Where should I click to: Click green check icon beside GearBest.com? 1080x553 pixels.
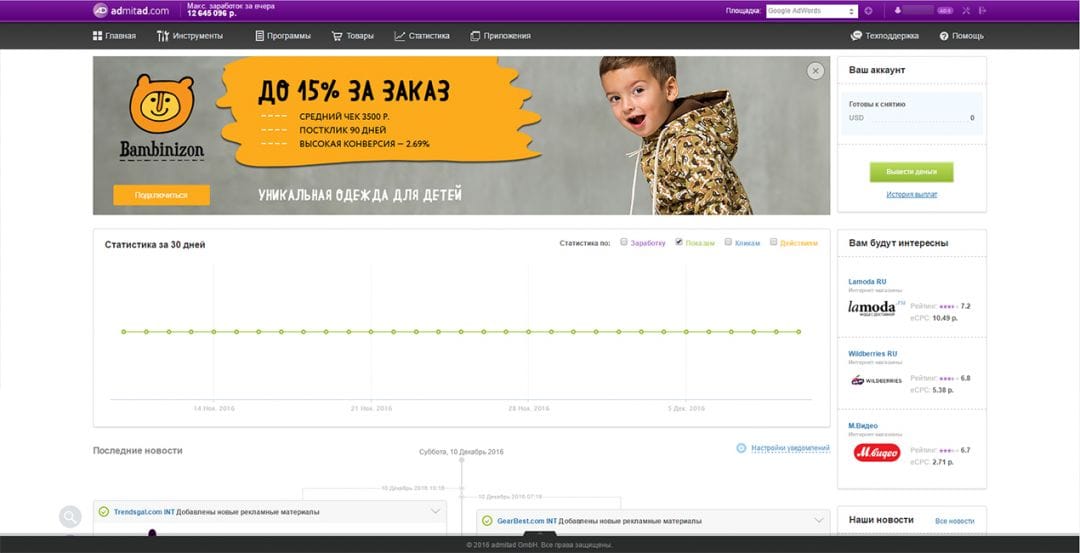[x=487, y=521]
